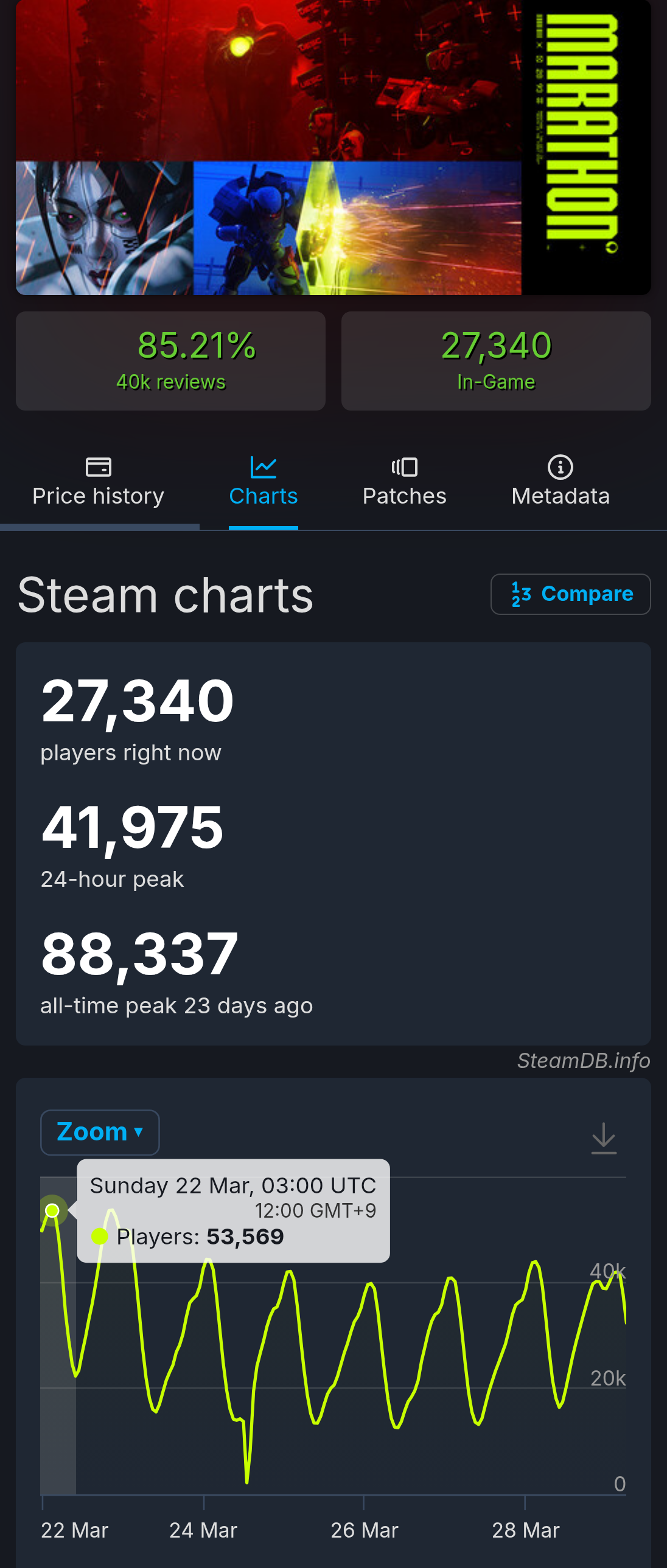Open the 85.21% reviews score card
The image size is (667, 1568).
pos(170,361)
